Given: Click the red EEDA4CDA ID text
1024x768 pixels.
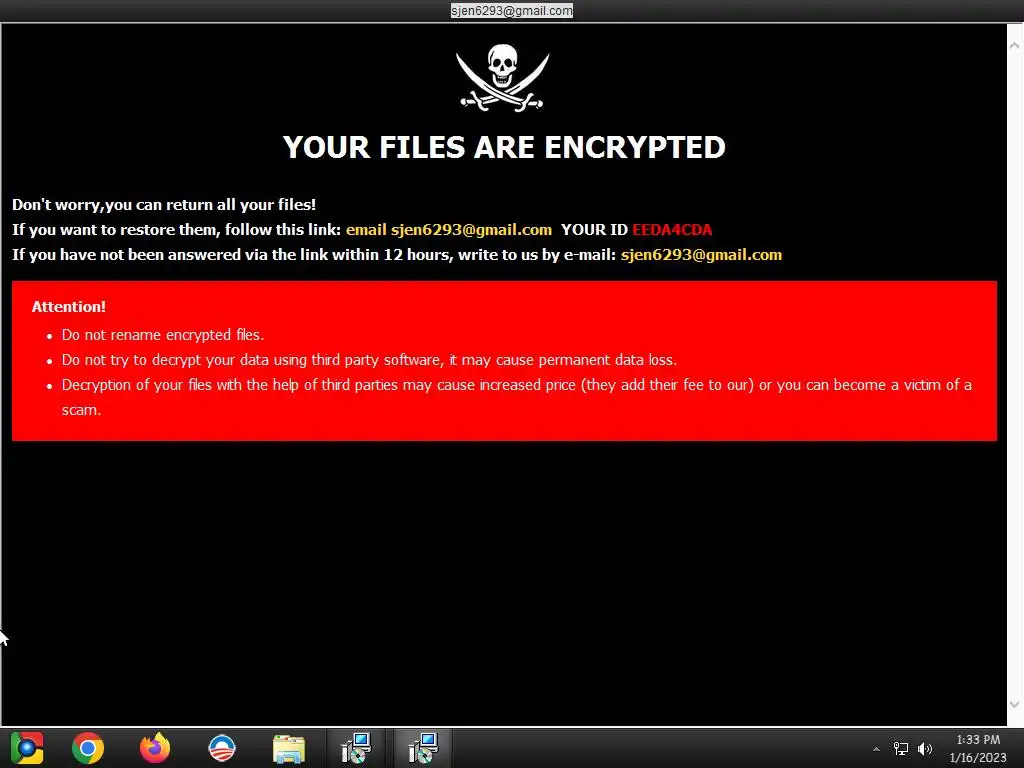Looking at the screenshot, I should point(672,230).
